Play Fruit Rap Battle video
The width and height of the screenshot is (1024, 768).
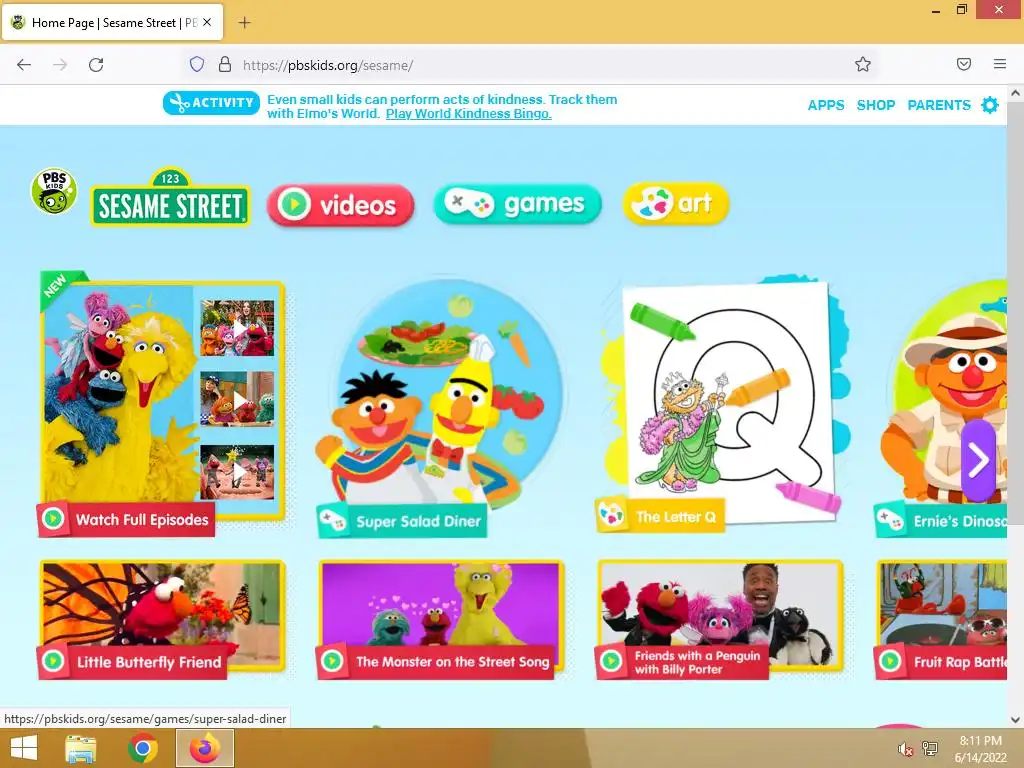tap(941, 620)
